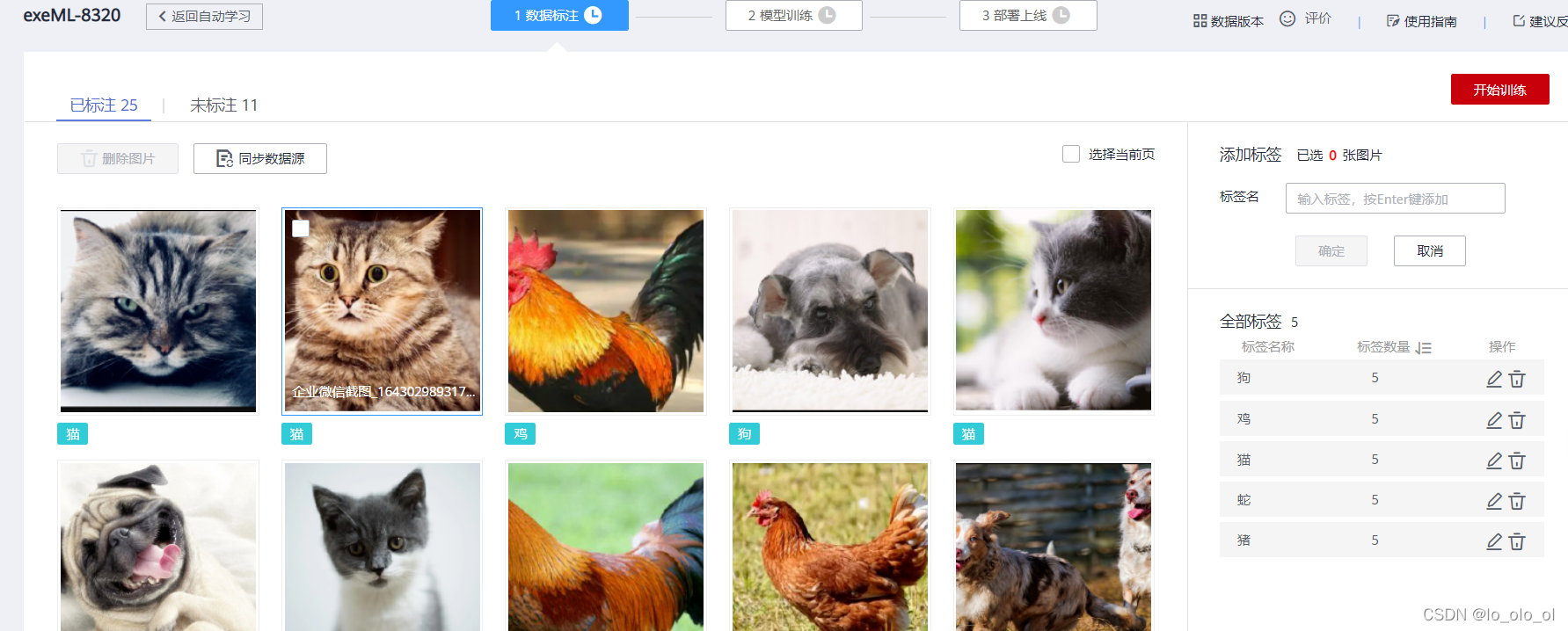The height and width of the screenshot is (631, 1568).
Task: Check the box on tabby cat image
Action: [301, 228]
